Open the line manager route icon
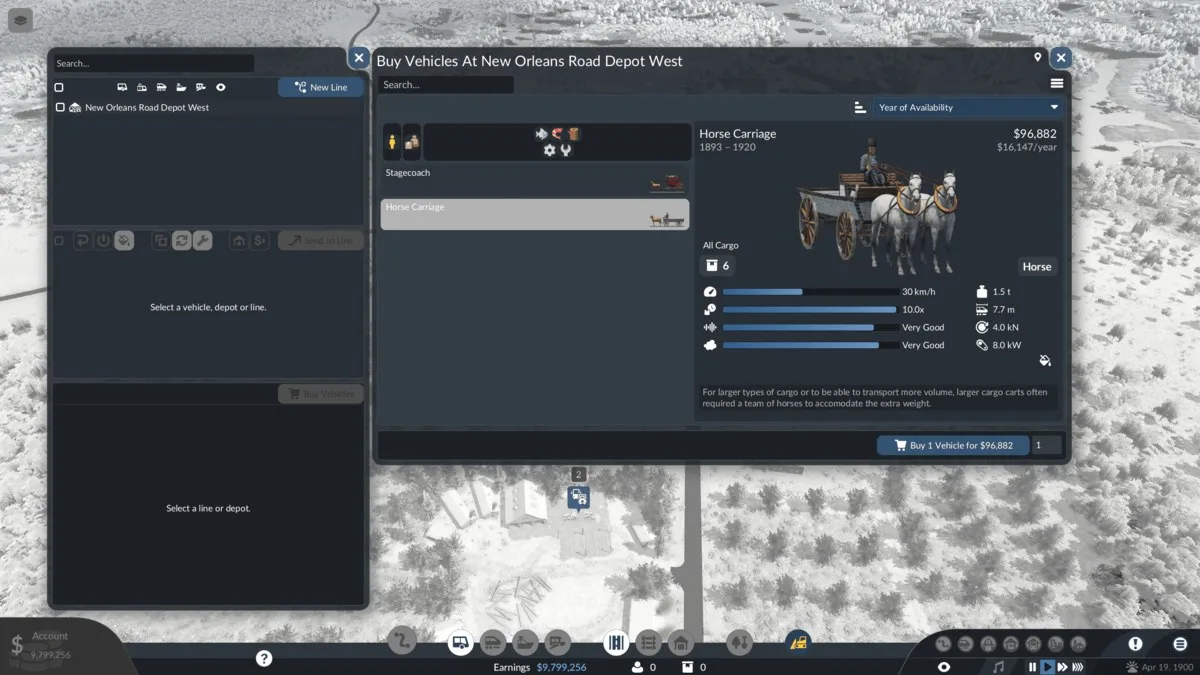Screen dimensions: 1200x675 point(402,641)
